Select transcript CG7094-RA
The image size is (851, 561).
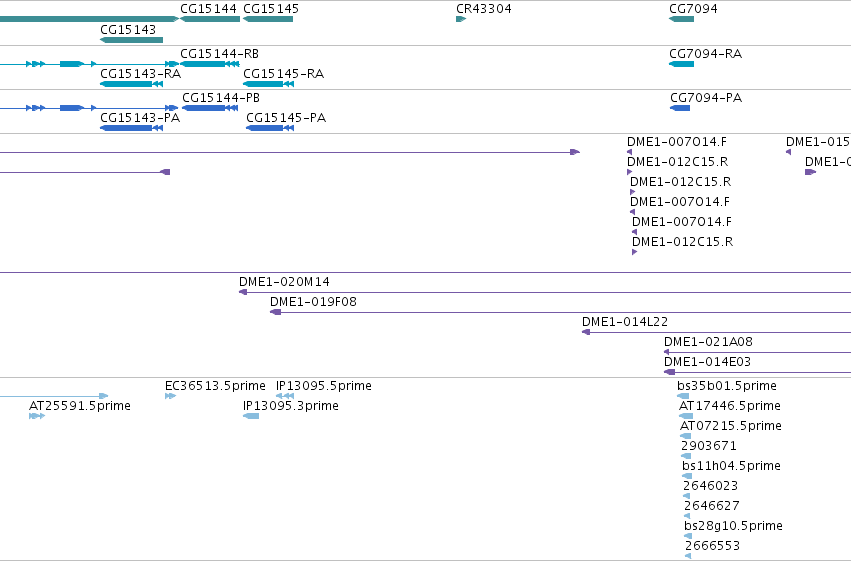pos(681,64)
